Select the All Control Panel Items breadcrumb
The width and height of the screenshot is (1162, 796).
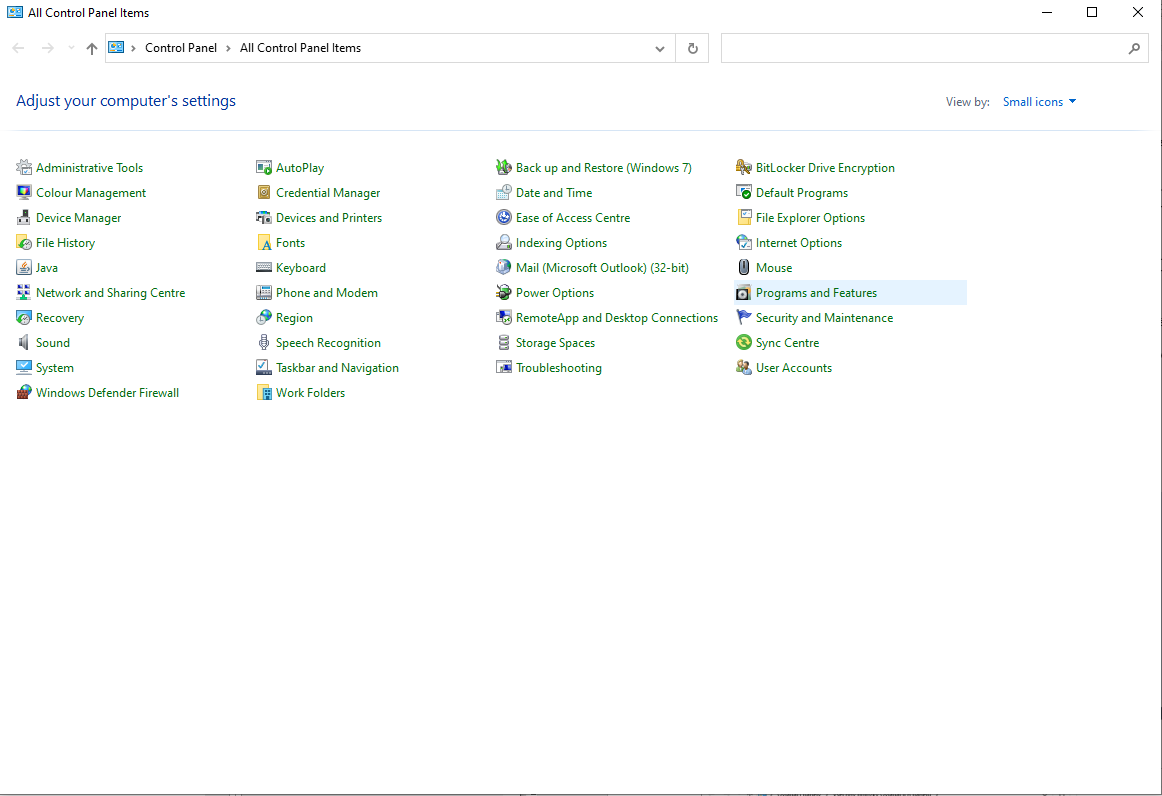[x=300, y=47]
